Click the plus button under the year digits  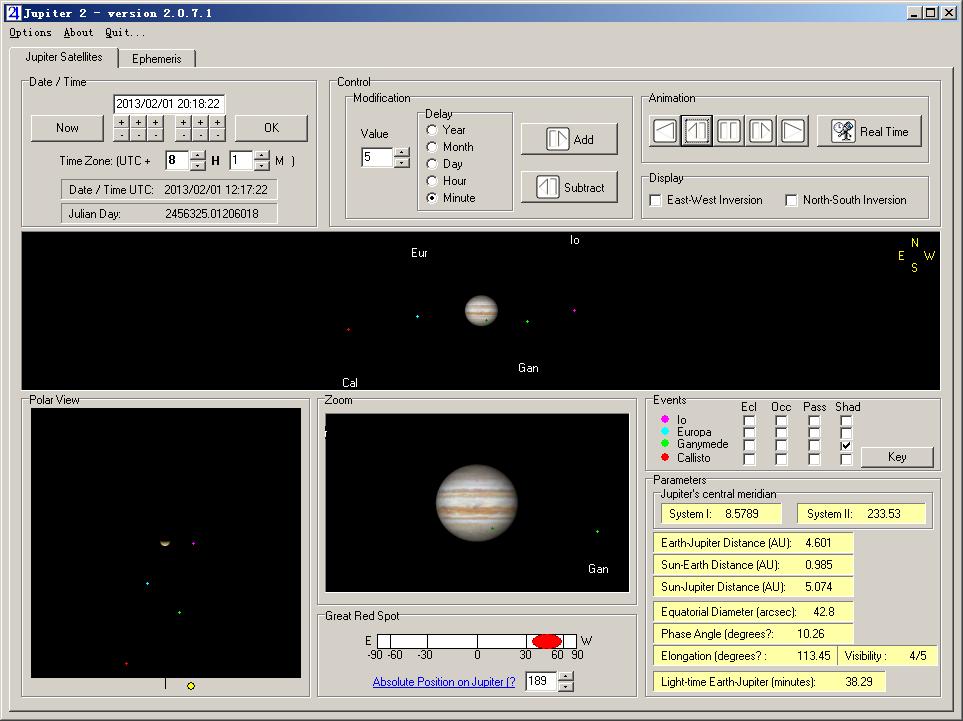pos(122,122)
